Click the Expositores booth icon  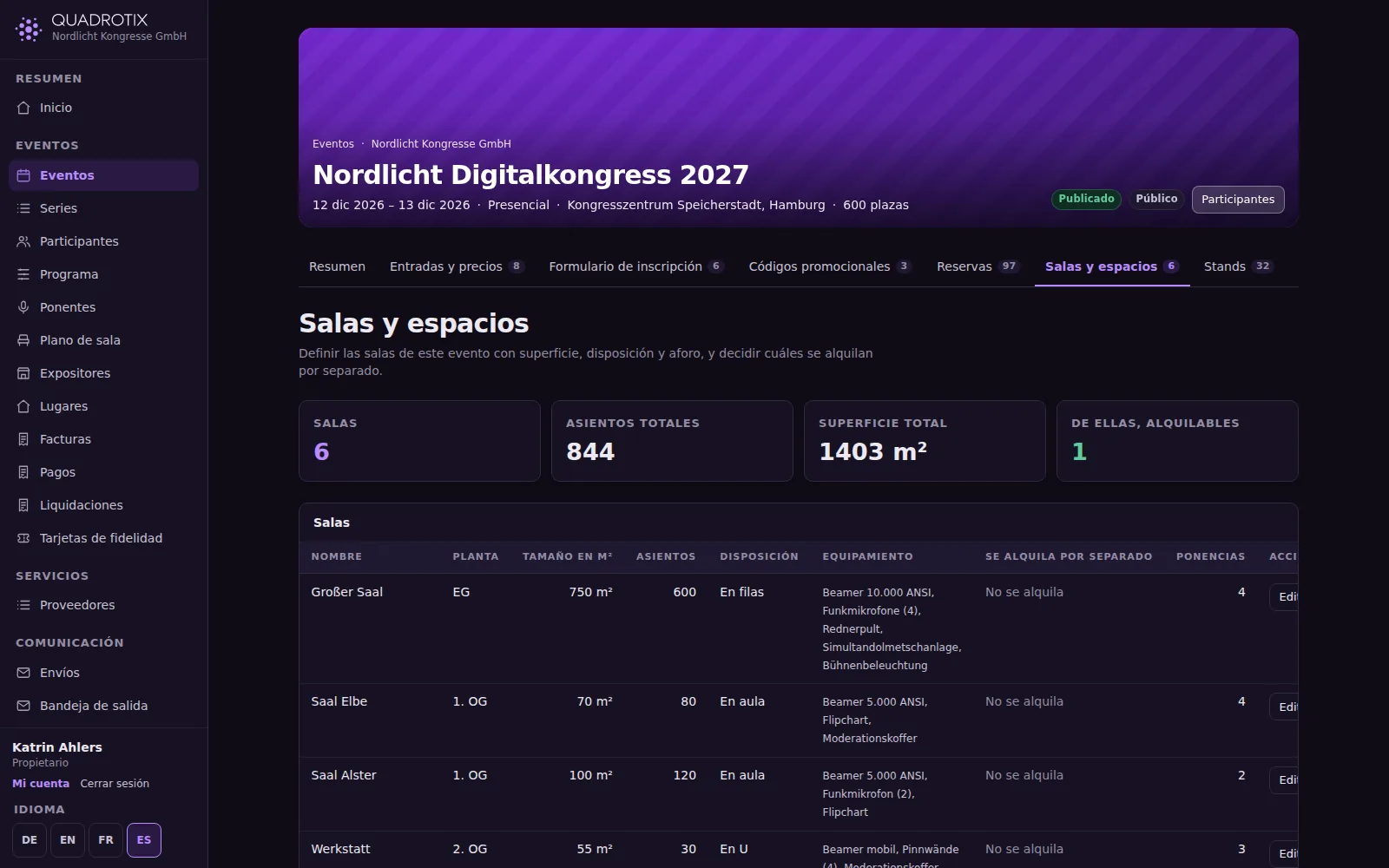click(23, 373)
